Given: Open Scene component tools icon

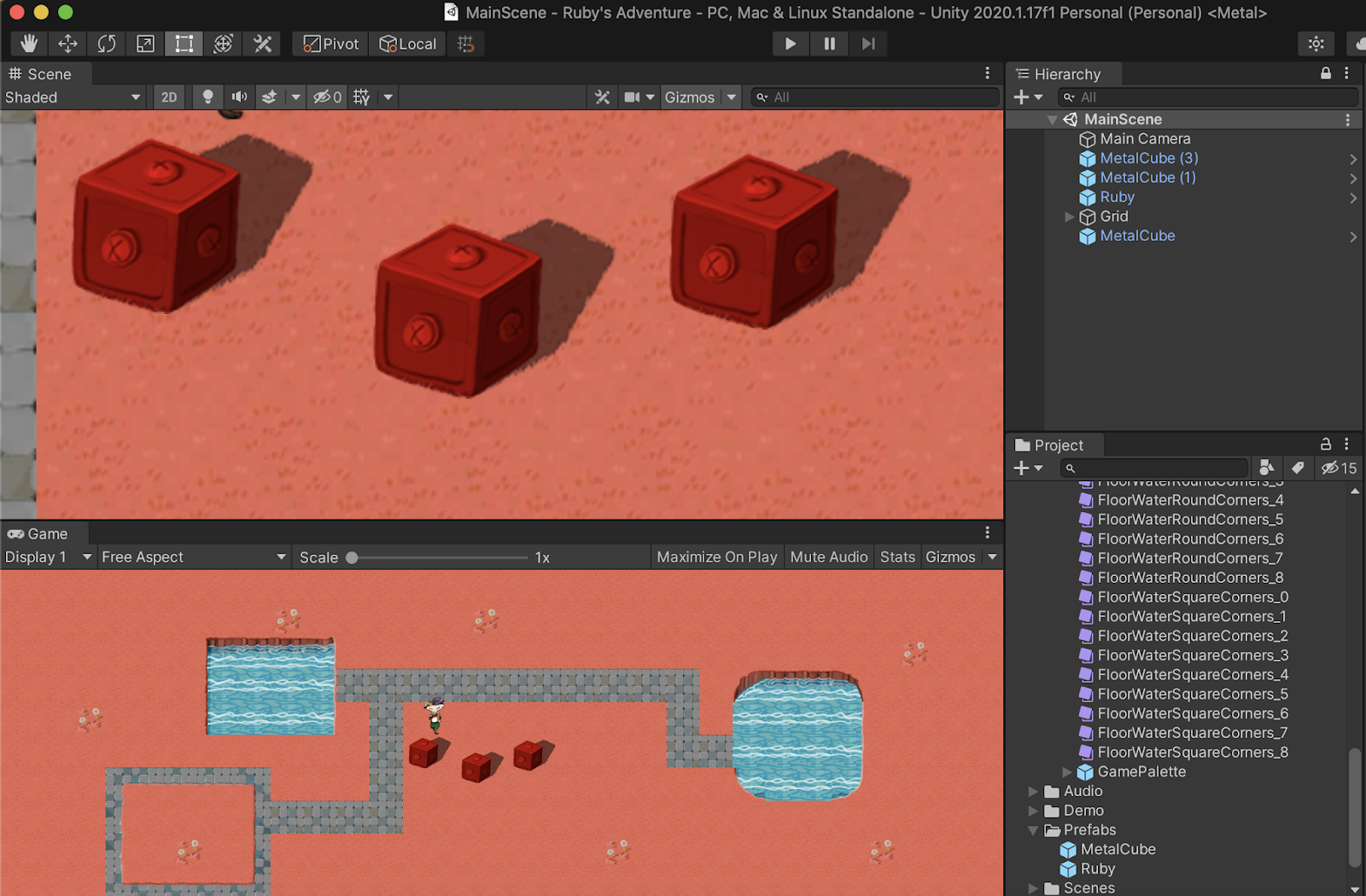Looking at the screenshot, I should pyautogui.click(x=603, y=97).
